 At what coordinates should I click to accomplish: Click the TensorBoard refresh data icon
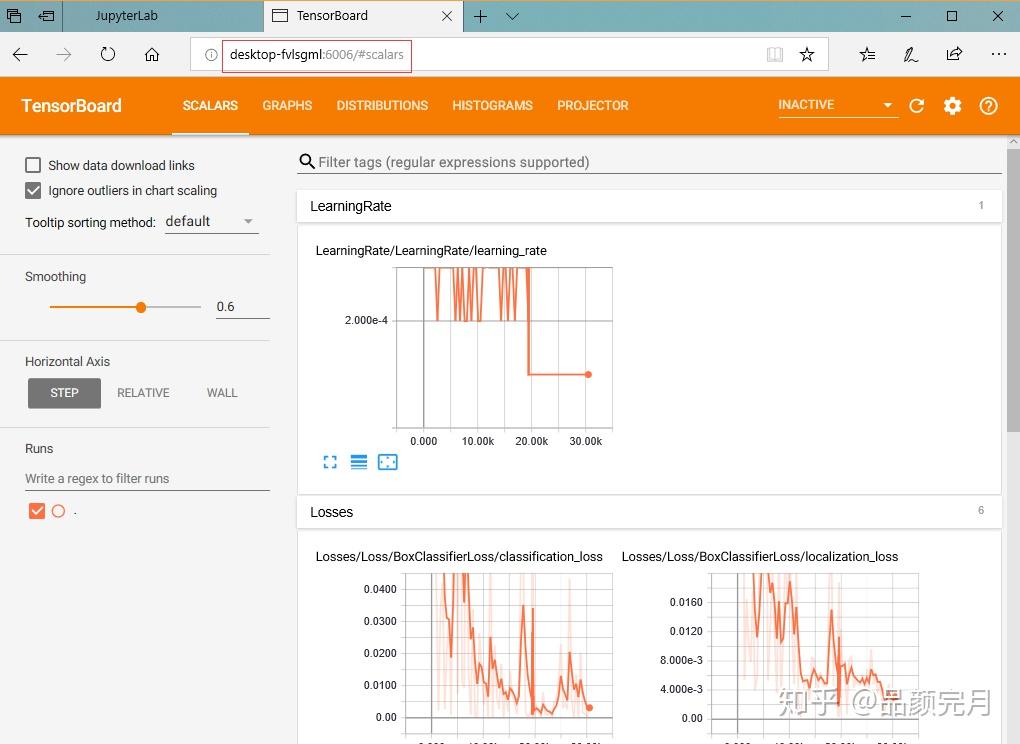[917, 105]
